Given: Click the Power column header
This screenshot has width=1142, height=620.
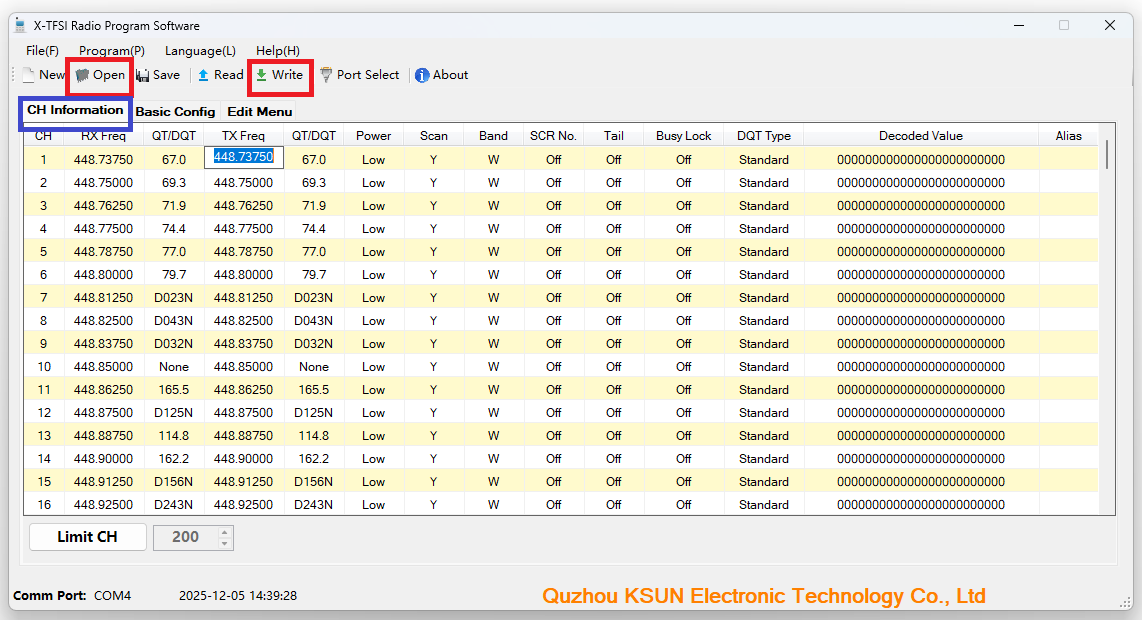Looking at the screenshot, I should [374, 136].
